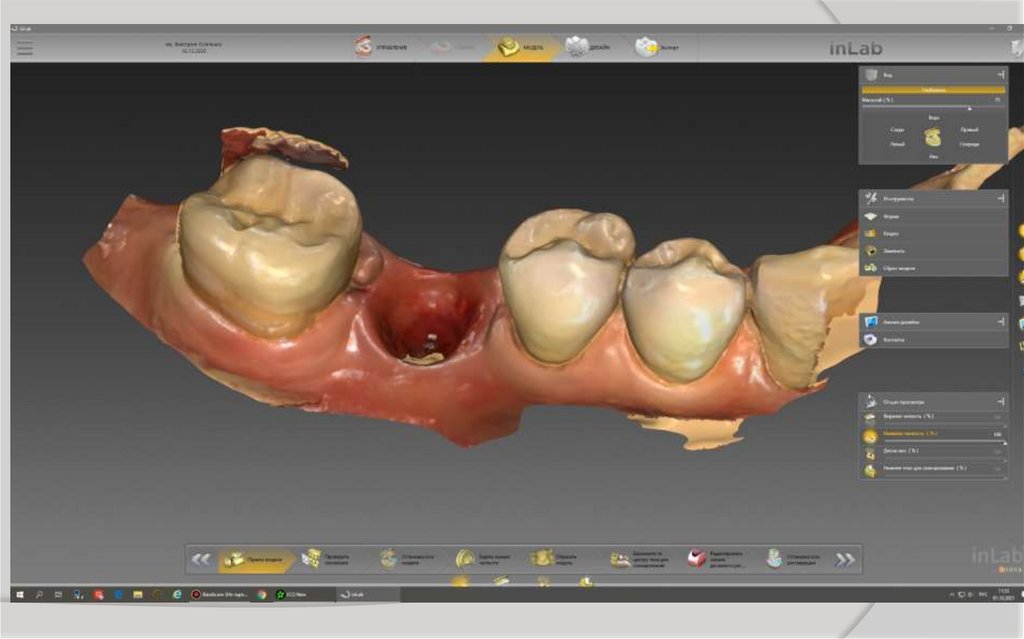Adjust the Верхняя челюсть (%) opacity slider
The width and height of the screenshot is (1024, 639).
tap(944, 425)
